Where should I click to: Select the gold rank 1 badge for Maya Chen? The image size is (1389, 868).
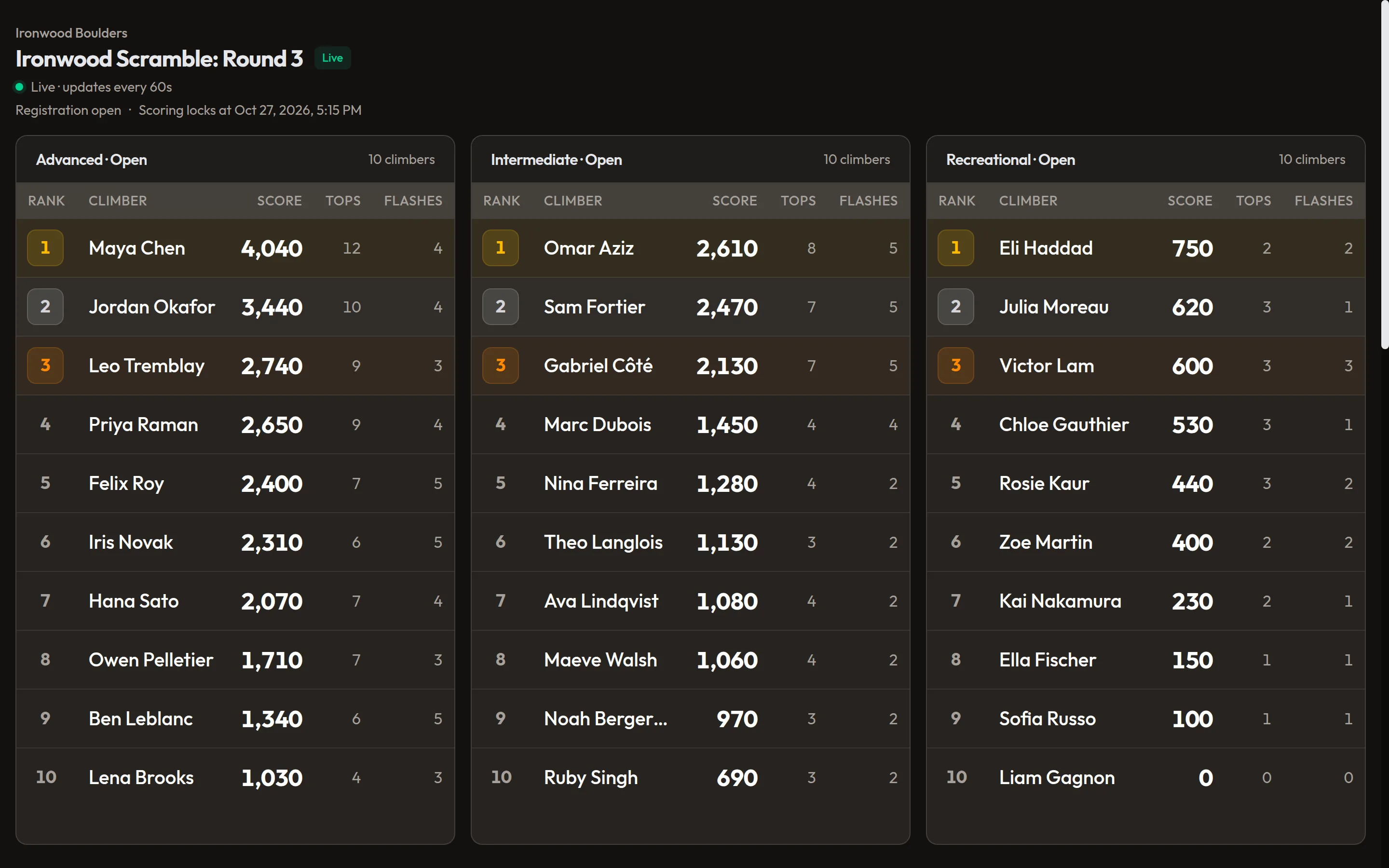point(45,248)
